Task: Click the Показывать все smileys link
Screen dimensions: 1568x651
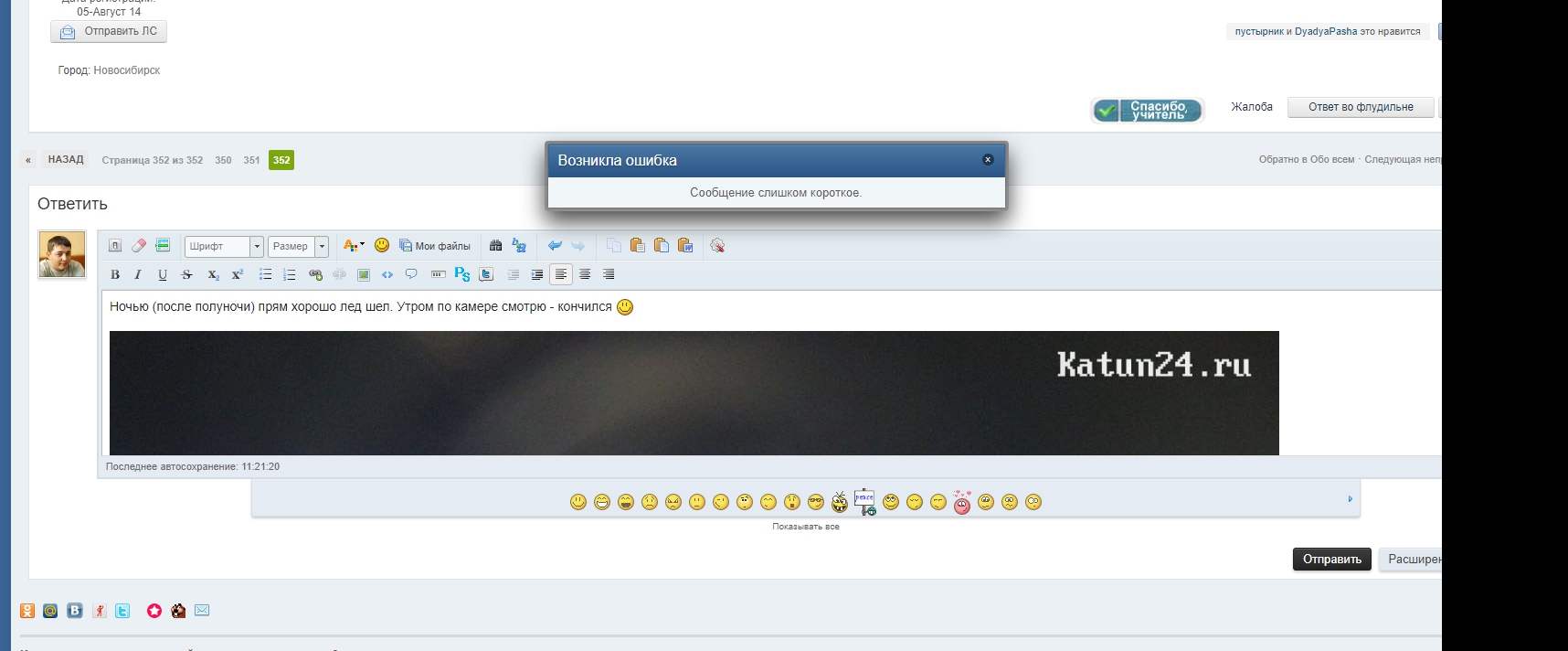Action: tap(805, 527)
